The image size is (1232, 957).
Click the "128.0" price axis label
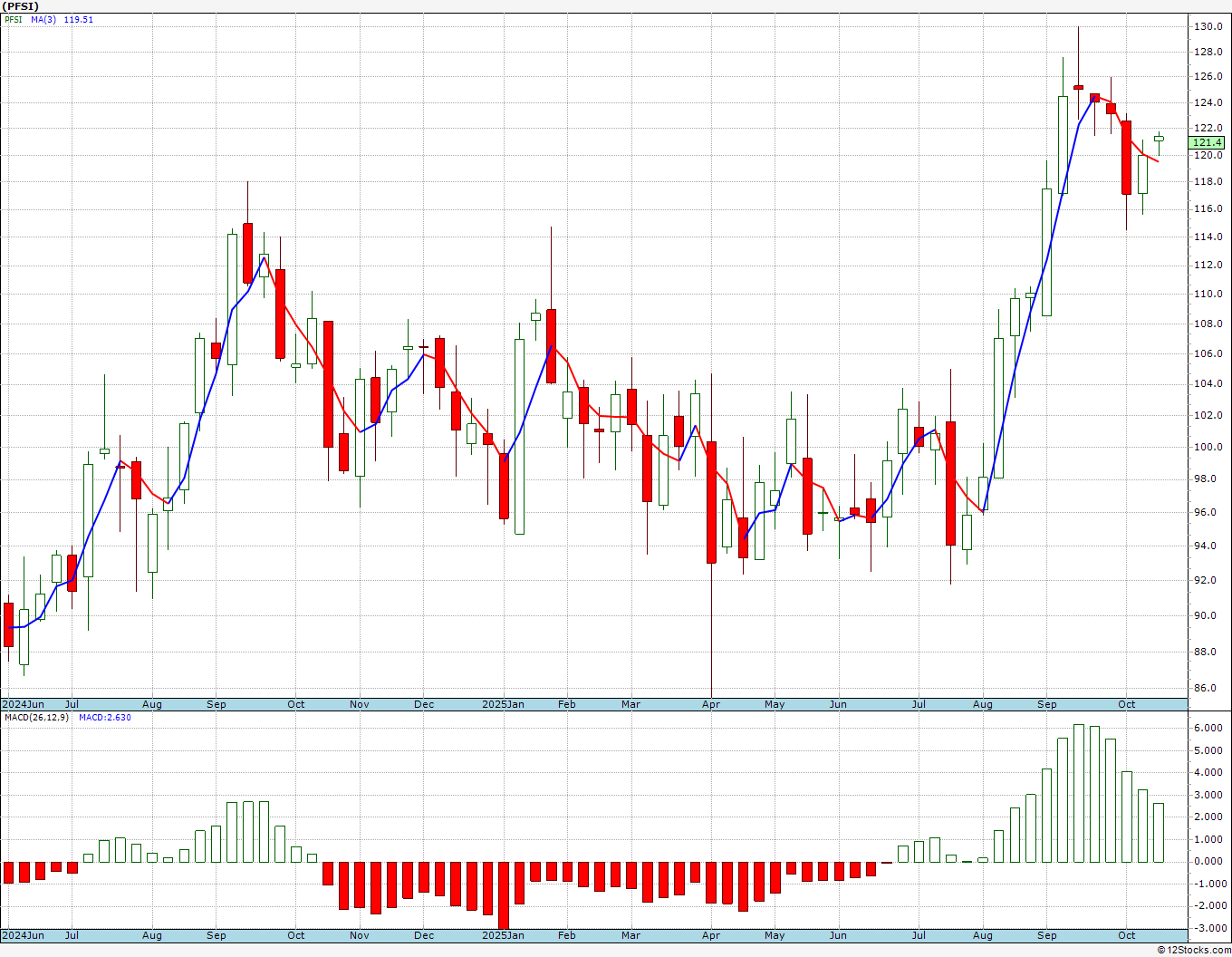(1208, 52)
